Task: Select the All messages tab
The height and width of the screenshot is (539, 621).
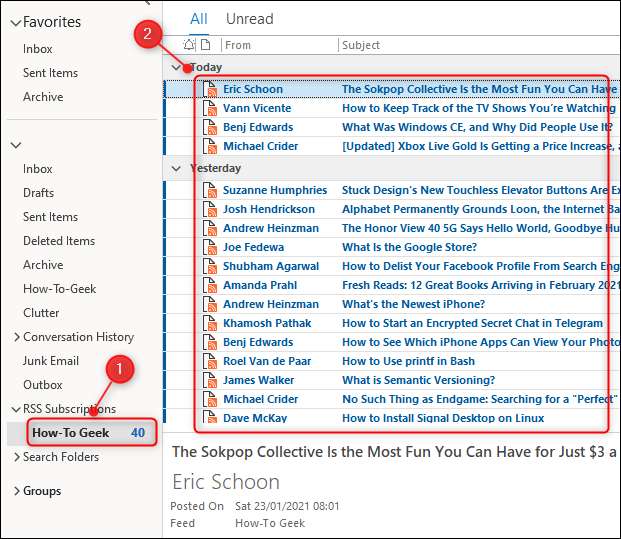Action: pyautogui.click(x=198, y=19)
